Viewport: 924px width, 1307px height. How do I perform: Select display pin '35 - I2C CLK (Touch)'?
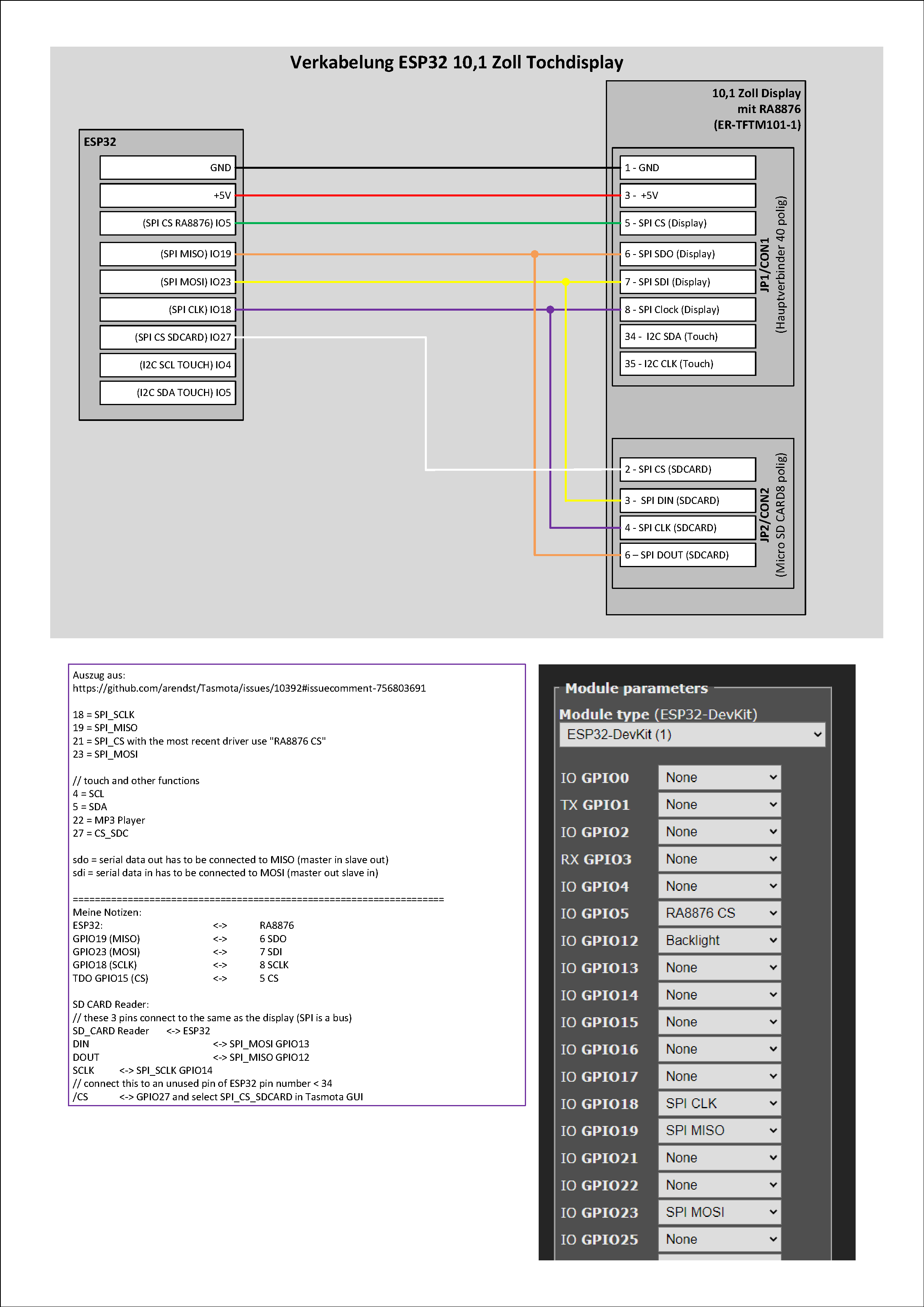click(688, 364)
